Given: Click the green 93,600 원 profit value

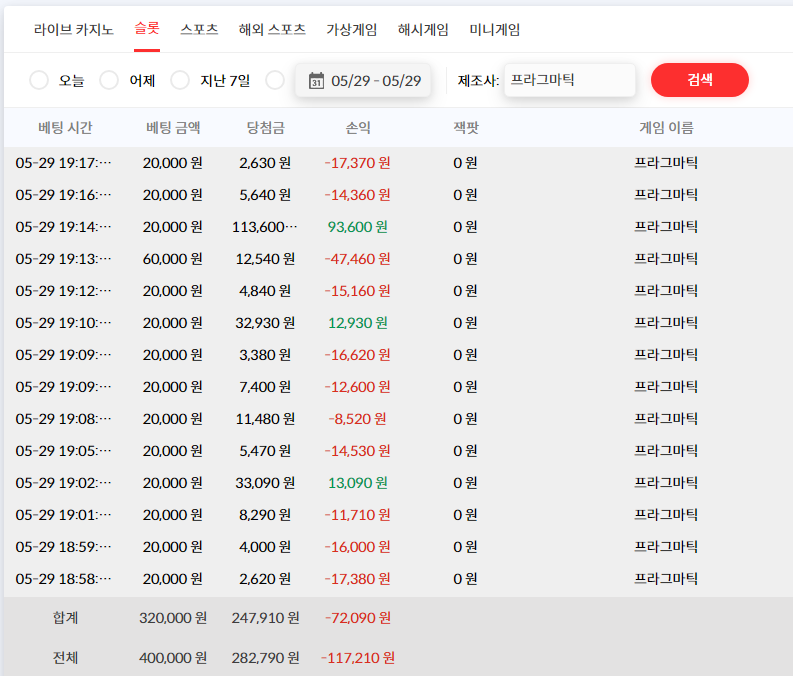Looking at the screenshot, I should tap(358, 227).
